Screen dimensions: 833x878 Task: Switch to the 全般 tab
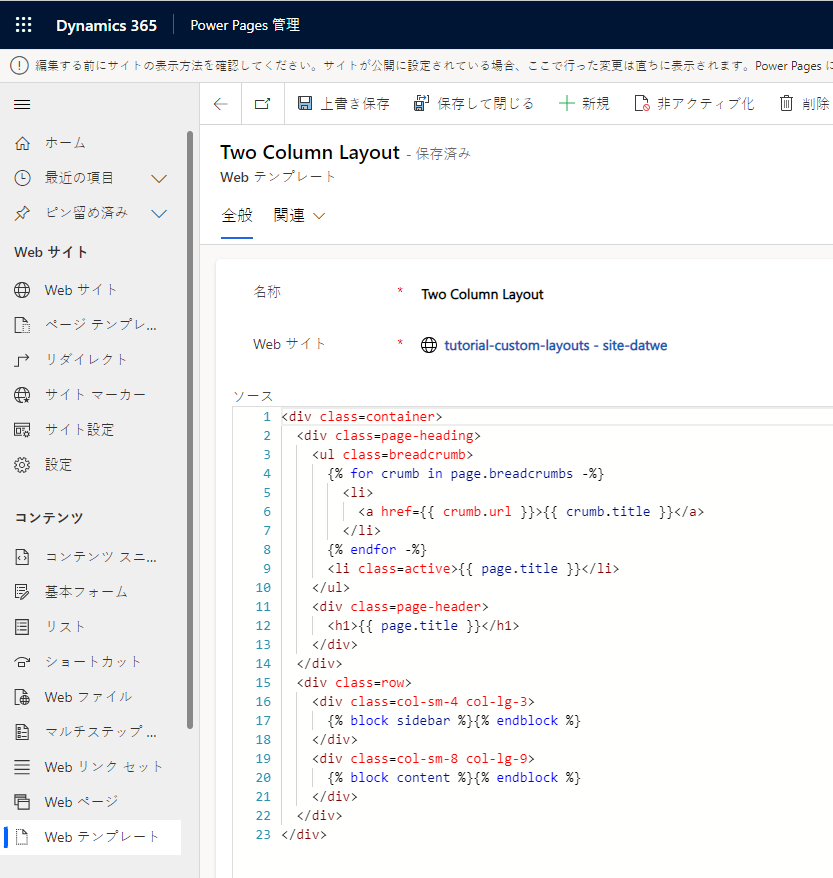[237, 215]
